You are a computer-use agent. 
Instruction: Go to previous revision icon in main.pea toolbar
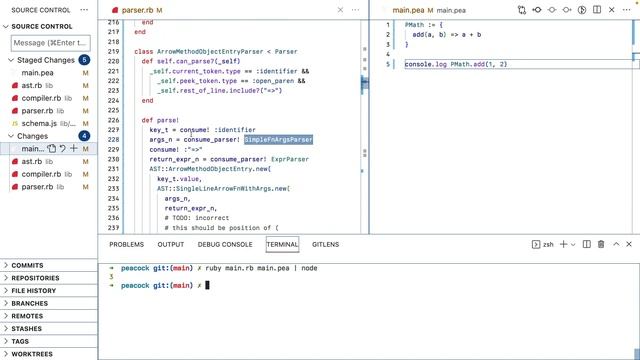point(537,10)
